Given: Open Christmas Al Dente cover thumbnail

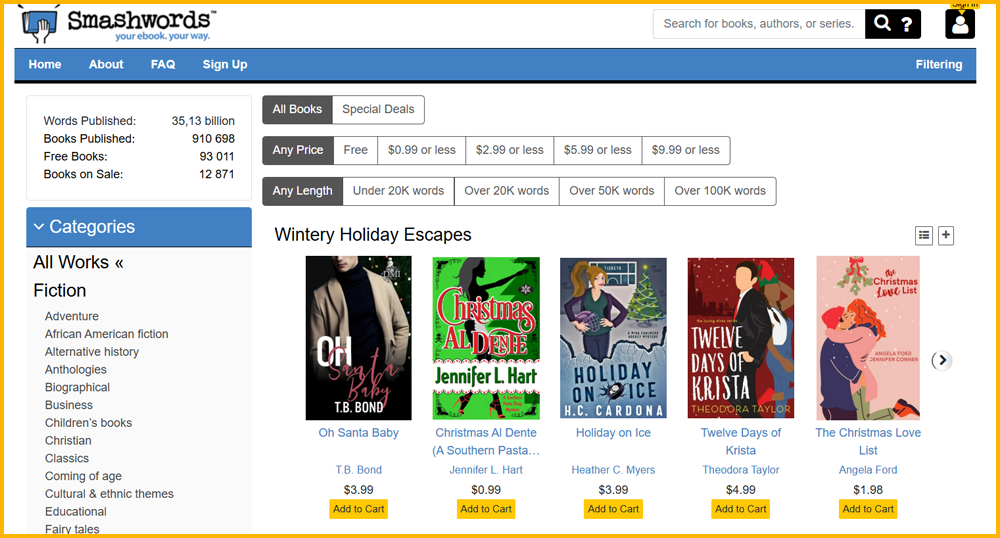Looking at the screenshot, I should [486, 338].
